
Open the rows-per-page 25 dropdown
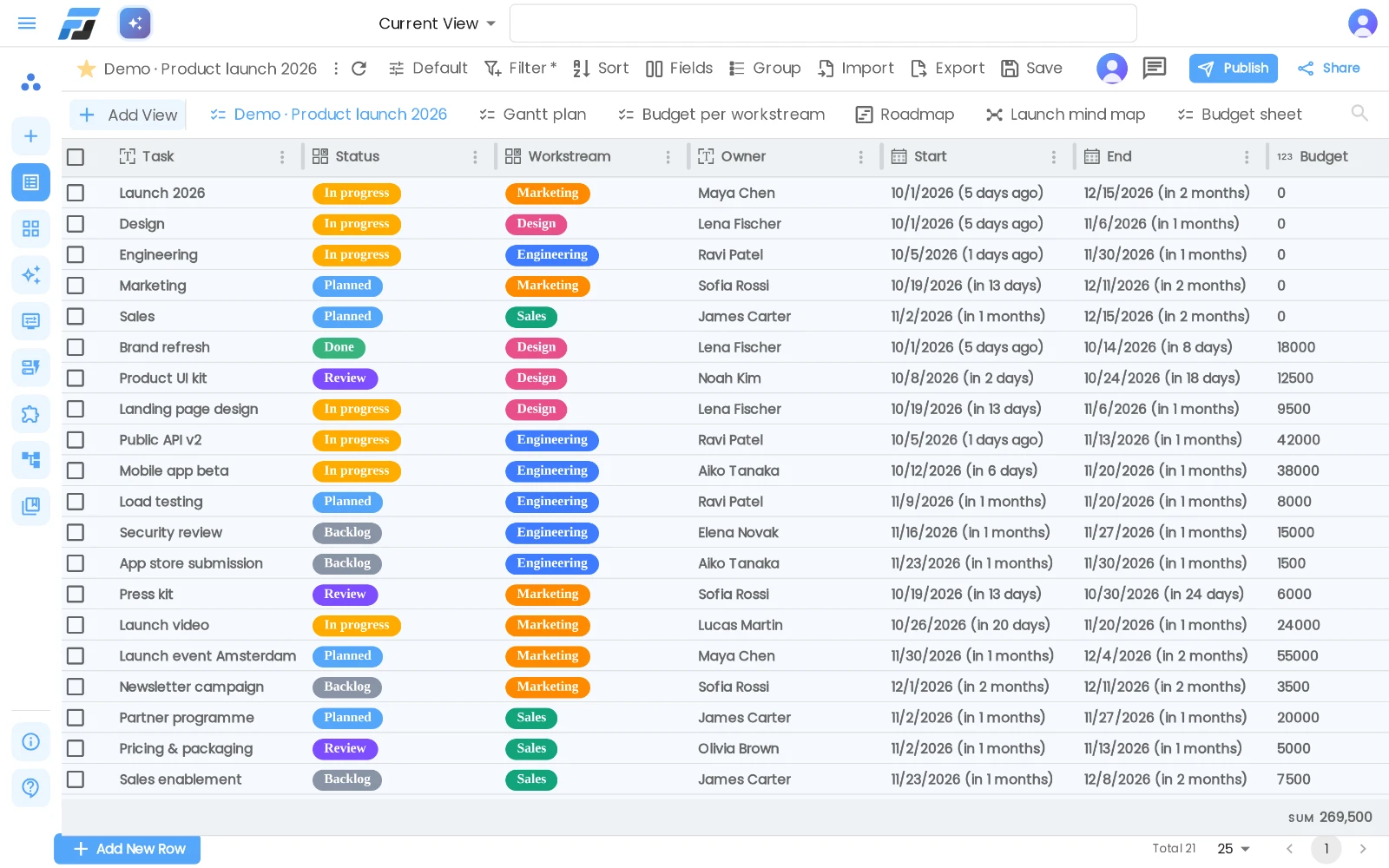pyautogui.click(x=1234, y=849)
